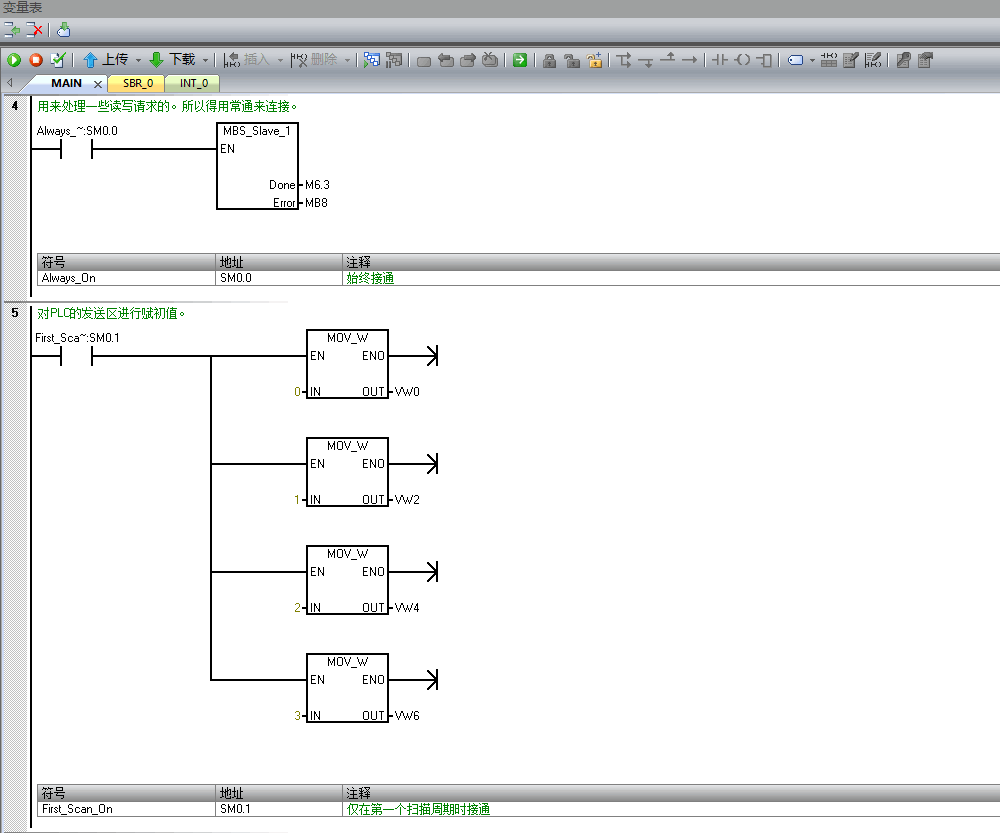Click the Compile program icon
Viewport: 1000px width, 833px height.
(58, 60)
